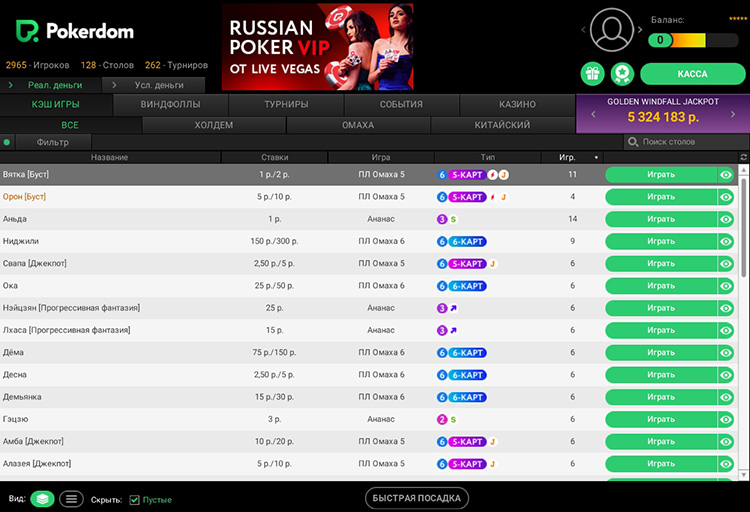Watch the Орон table via eye icon
This screenshot has width=750, height=512.
726,197
